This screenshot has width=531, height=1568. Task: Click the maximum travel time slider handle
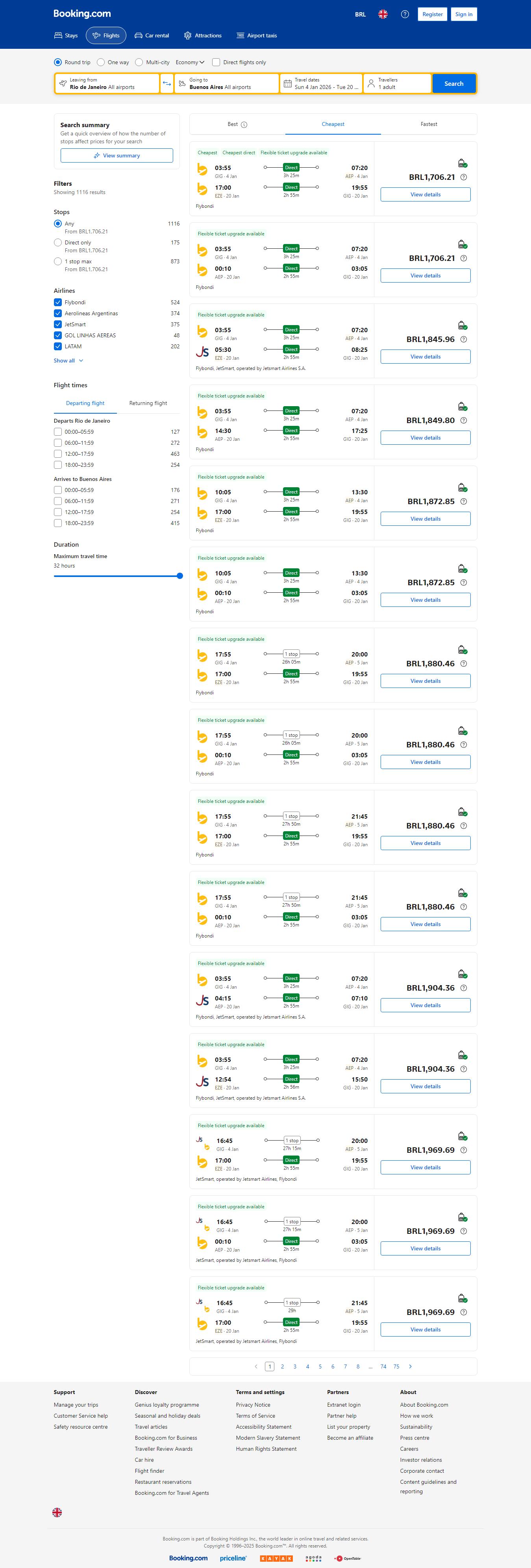click(179, 576)
